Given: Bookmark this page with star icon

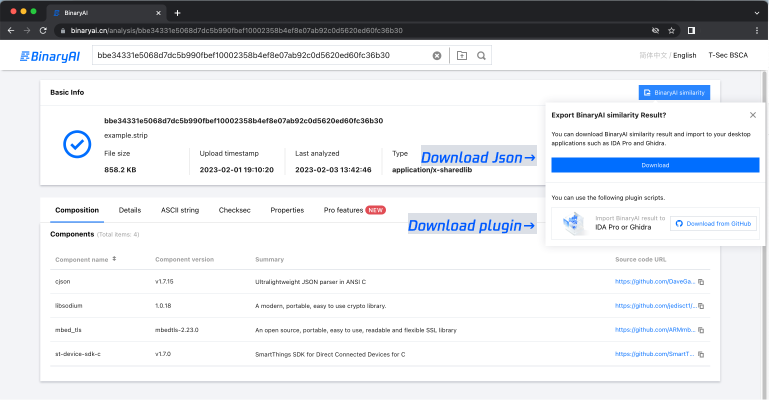Looking at the screenshot, I should [671, 30].
